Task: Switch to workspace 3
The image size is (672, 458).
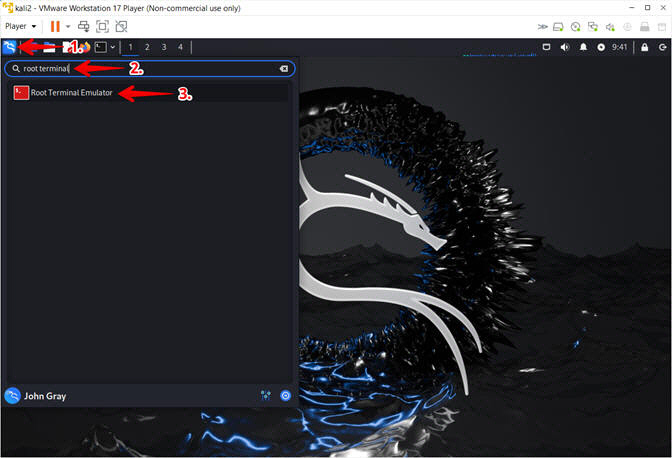Action: click(164, 47)
